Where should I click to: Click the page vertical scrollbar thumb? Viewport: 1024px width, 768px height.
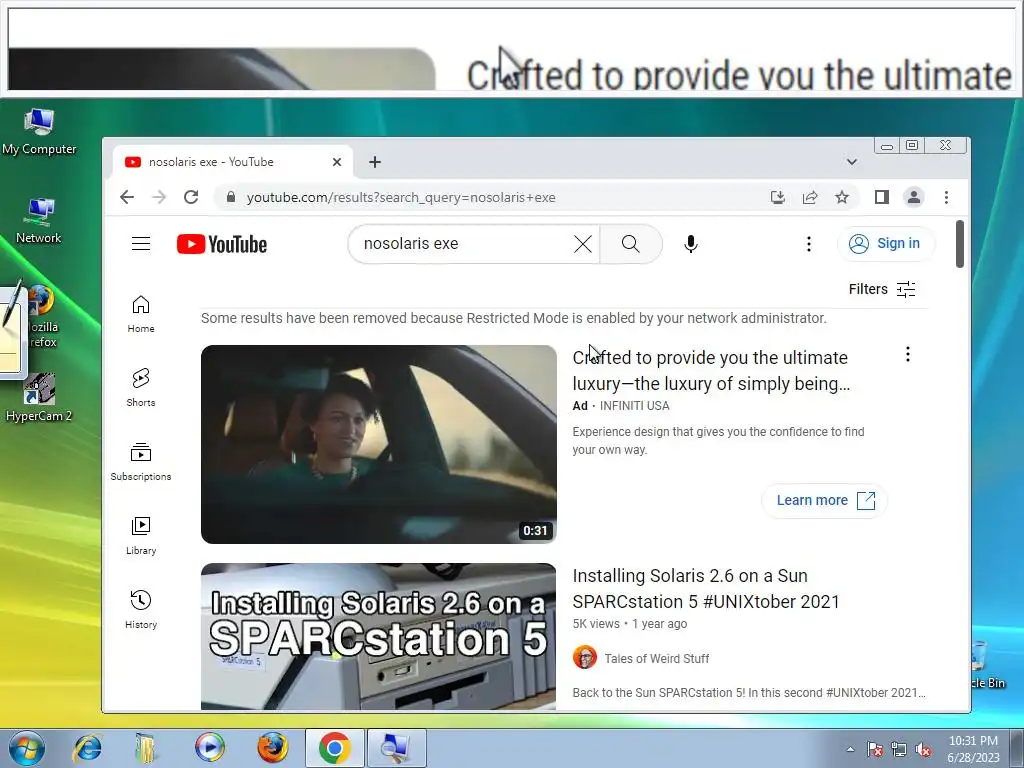[959, 244]
